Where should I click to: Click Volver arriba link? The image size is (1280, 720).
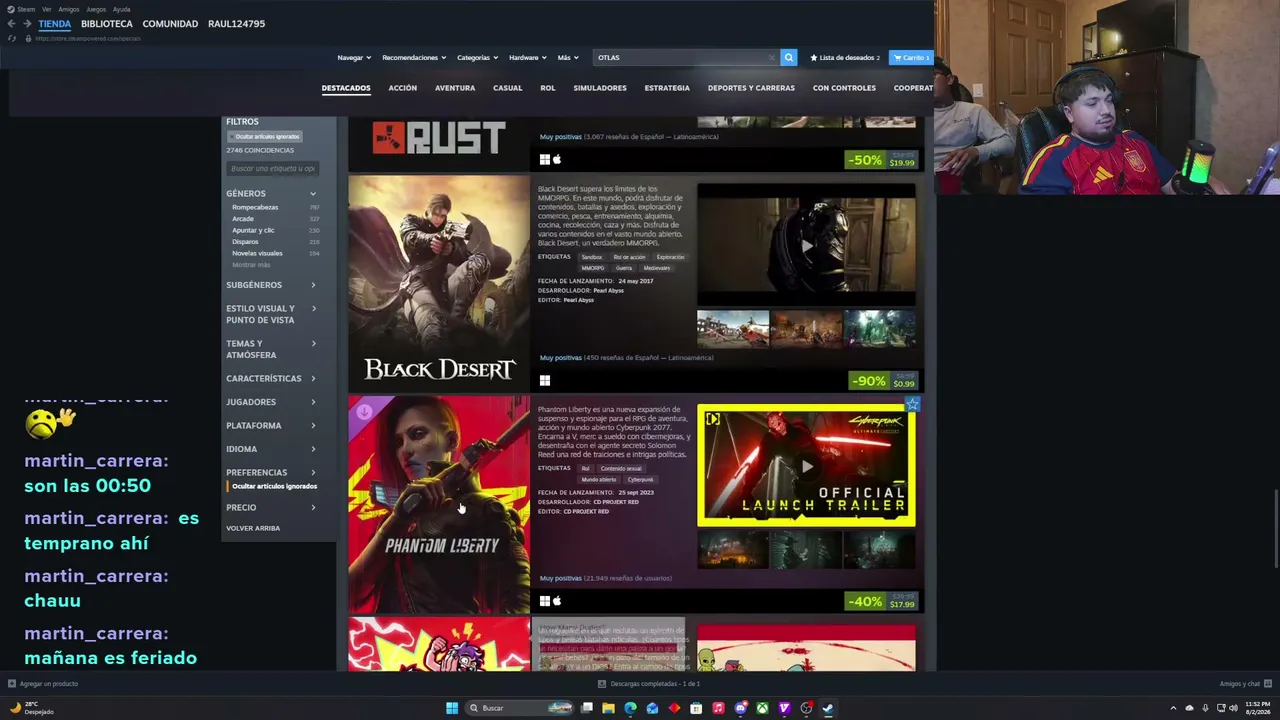coord(253,528)
